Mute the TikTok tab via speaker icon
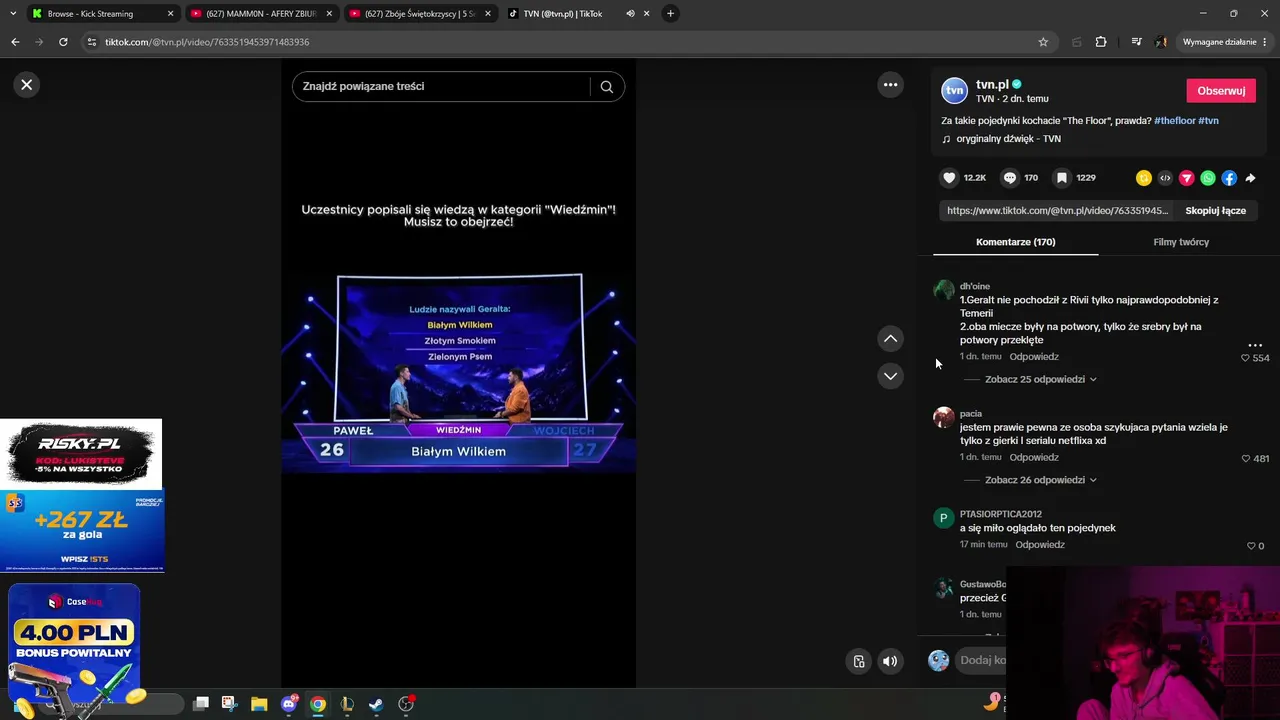The height and width of the screenshot is (720, 1280). click(630, 14)
